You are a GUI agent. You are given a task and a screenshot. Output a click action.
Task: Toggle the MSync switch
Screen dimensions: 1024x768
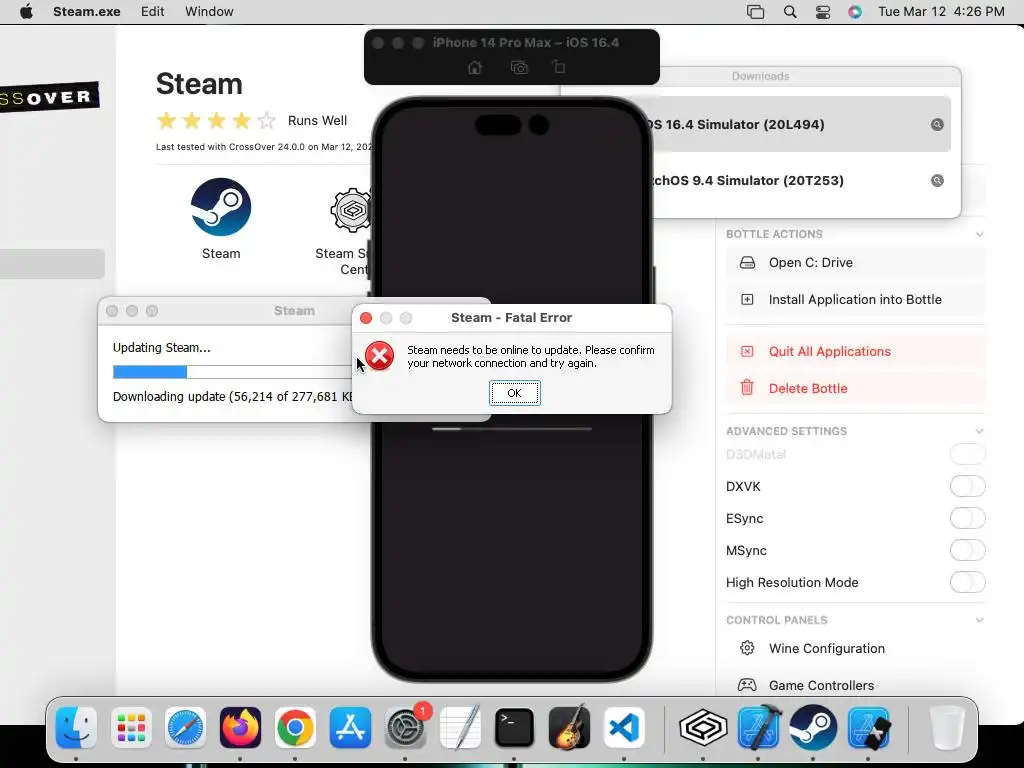(x=967, y=550)
